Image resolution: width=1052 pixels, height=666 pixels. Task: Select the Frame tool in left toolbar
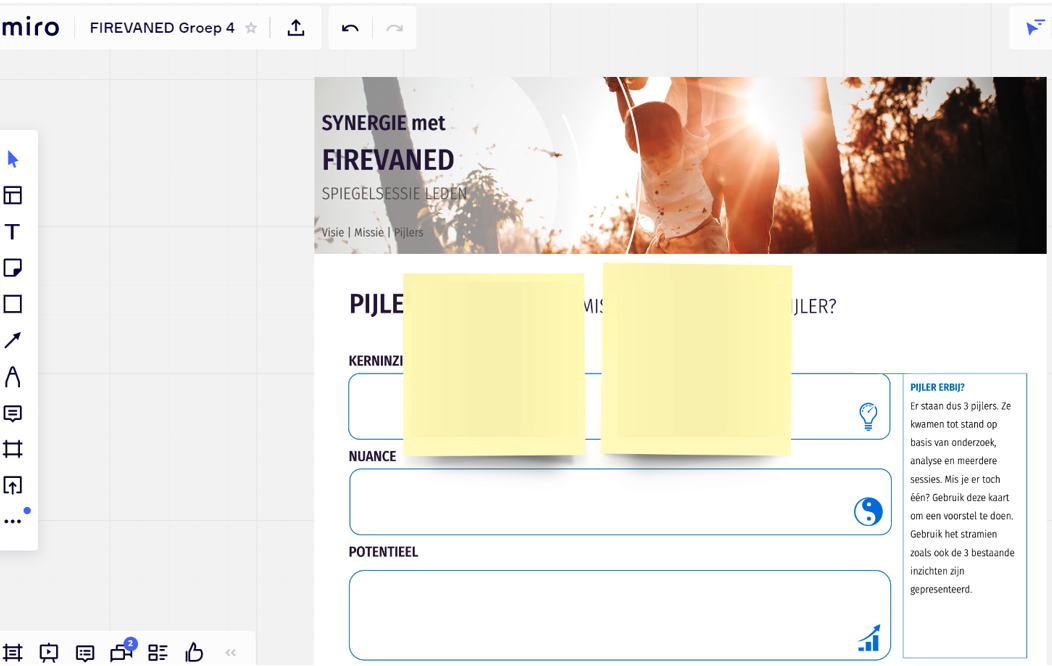click(13, 449)
